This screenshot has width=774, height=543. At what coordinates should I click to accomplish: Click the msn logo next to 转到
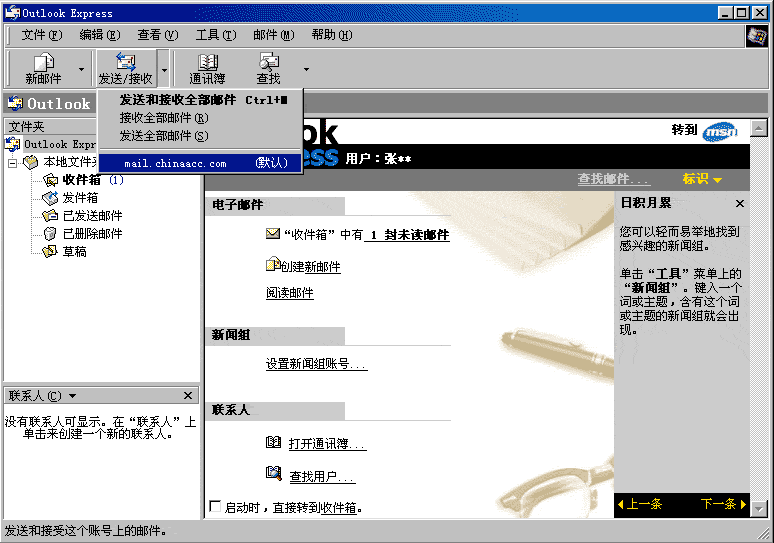point(720,131)
